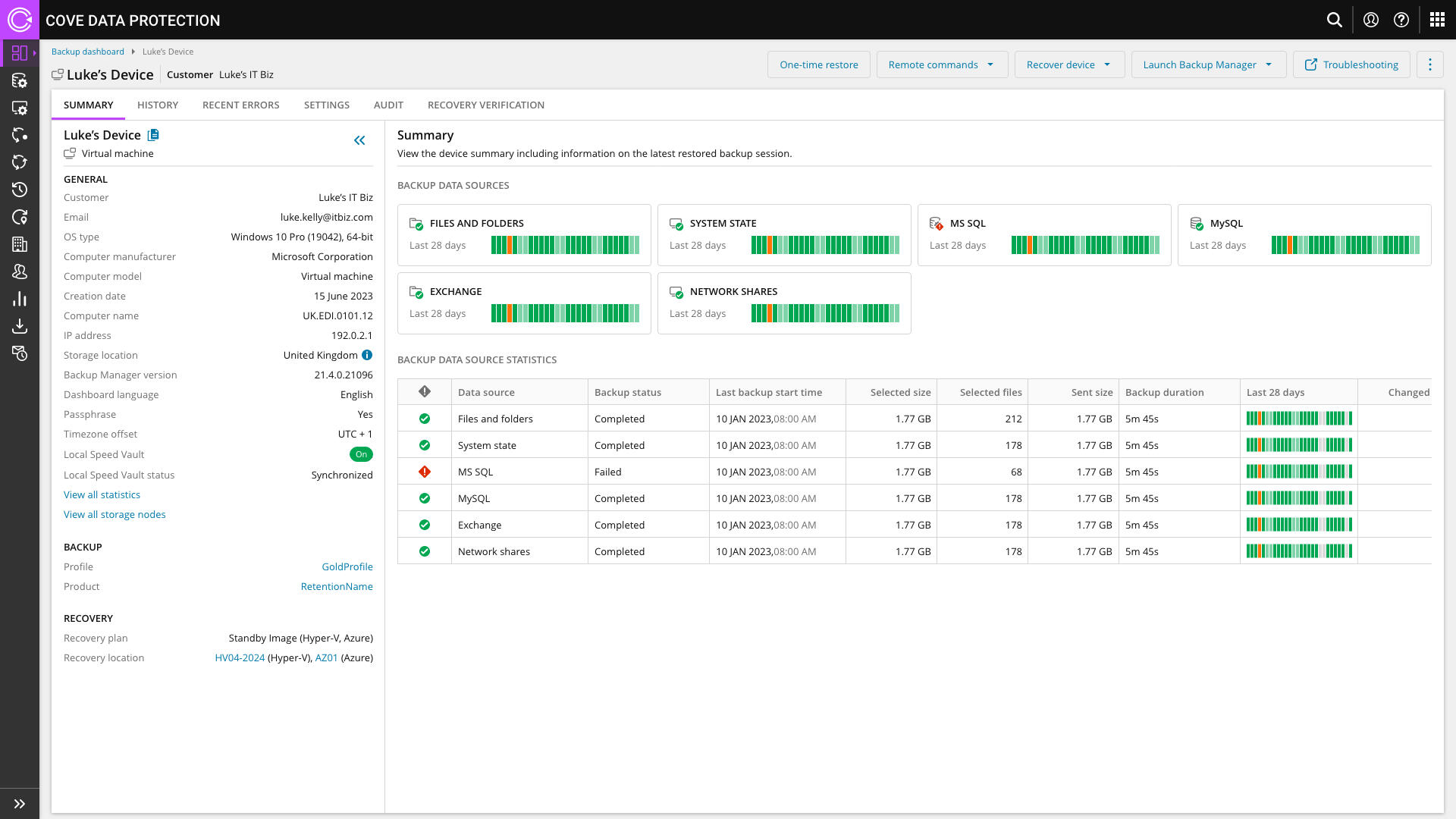This screenshot has height=819, width=1456.
Task: Click the One-time restore button
Action: click(818, 64)
